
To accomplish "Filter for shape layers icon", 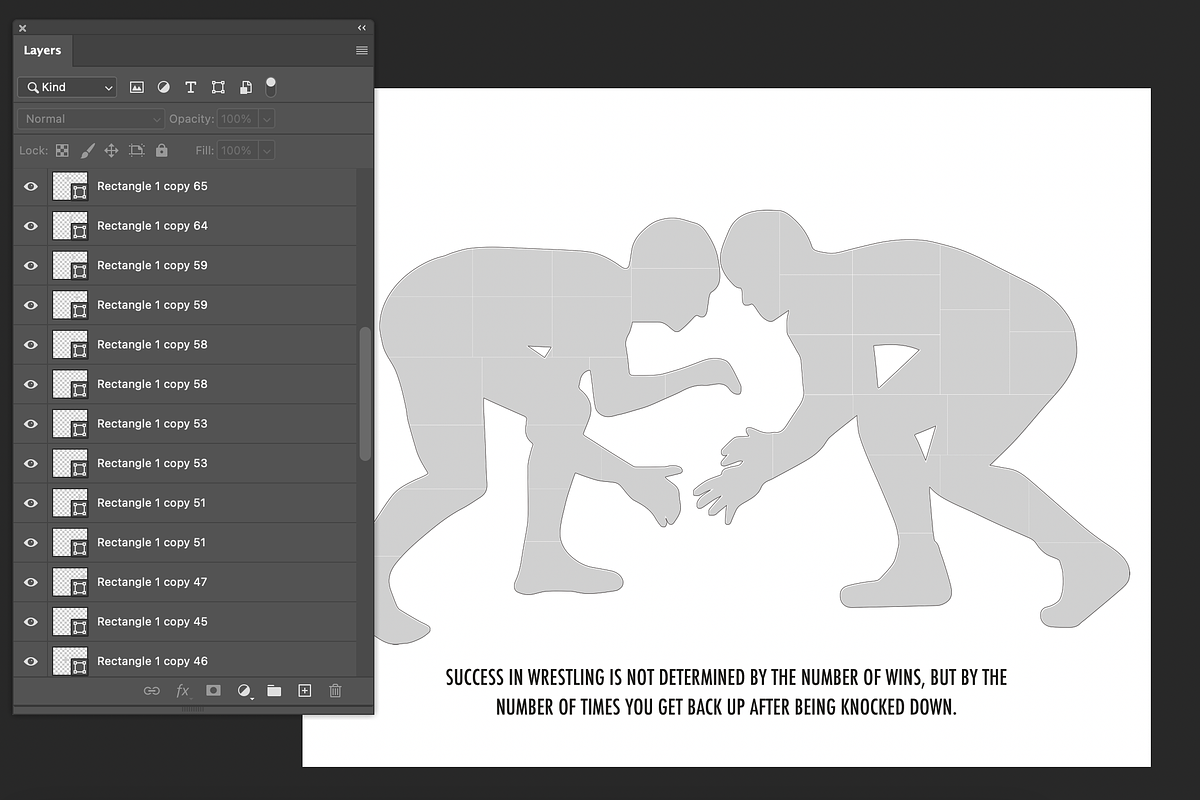I will click(218, 87).
